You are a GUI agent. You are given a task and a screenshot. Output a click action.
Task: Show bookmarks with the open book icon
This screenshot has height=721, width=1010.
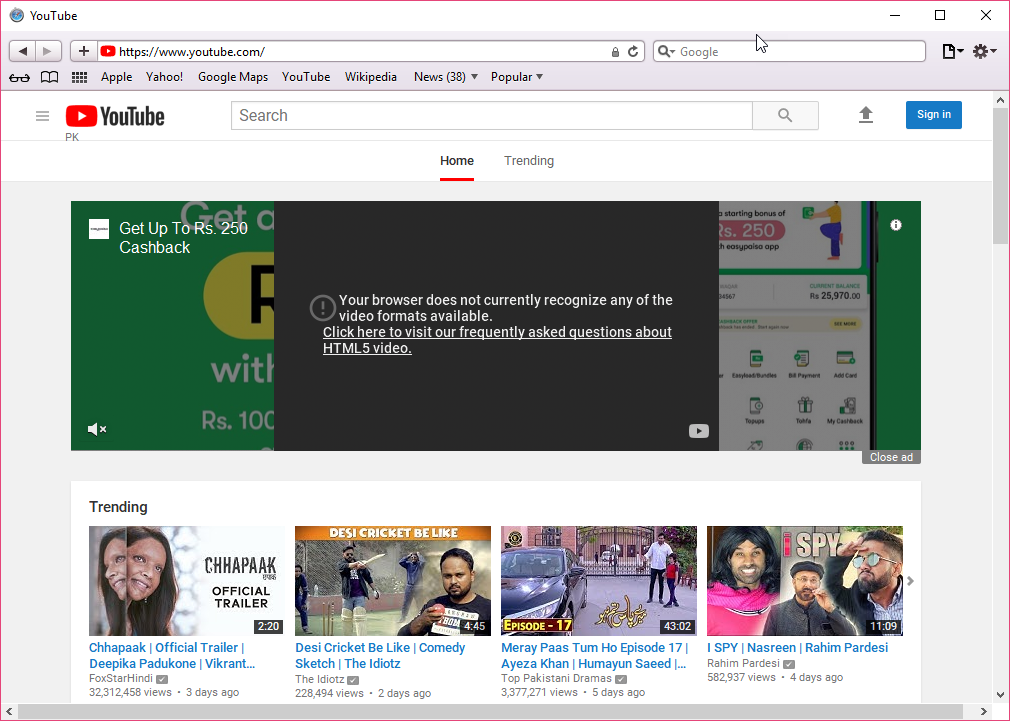pyautogui.click(x=49, y=77)
